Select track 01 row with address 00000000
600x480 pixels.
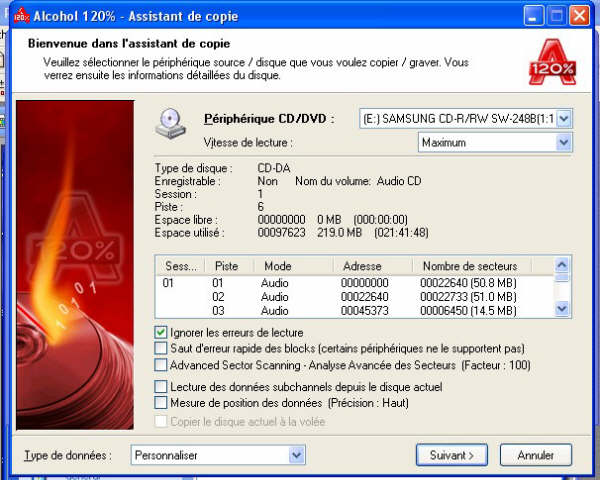click(x=355, y=283)
